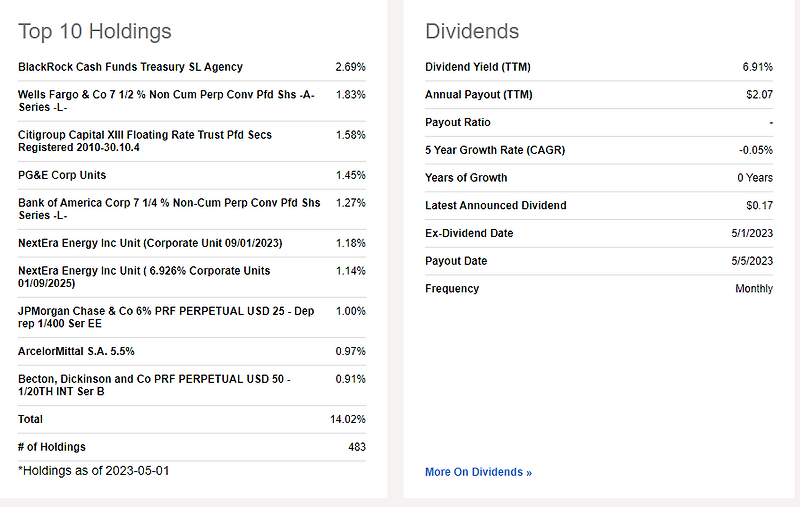Click the Wells Fargo & Co holding name
Screen dimensions: 800x507
[166, 101]
